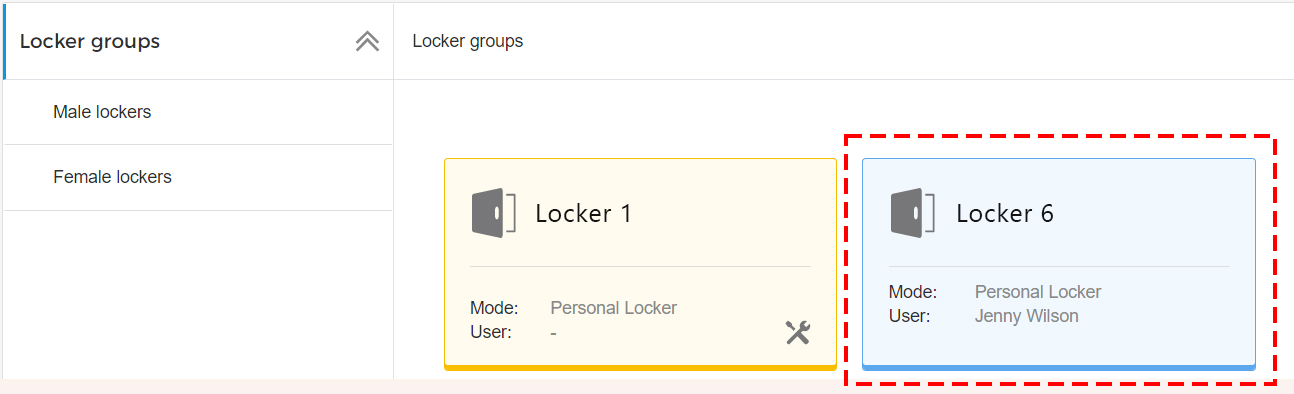The image size is (1294, 394).
Task: Click Personal Locker mode value on Locker 1
Action: [614, 308]
